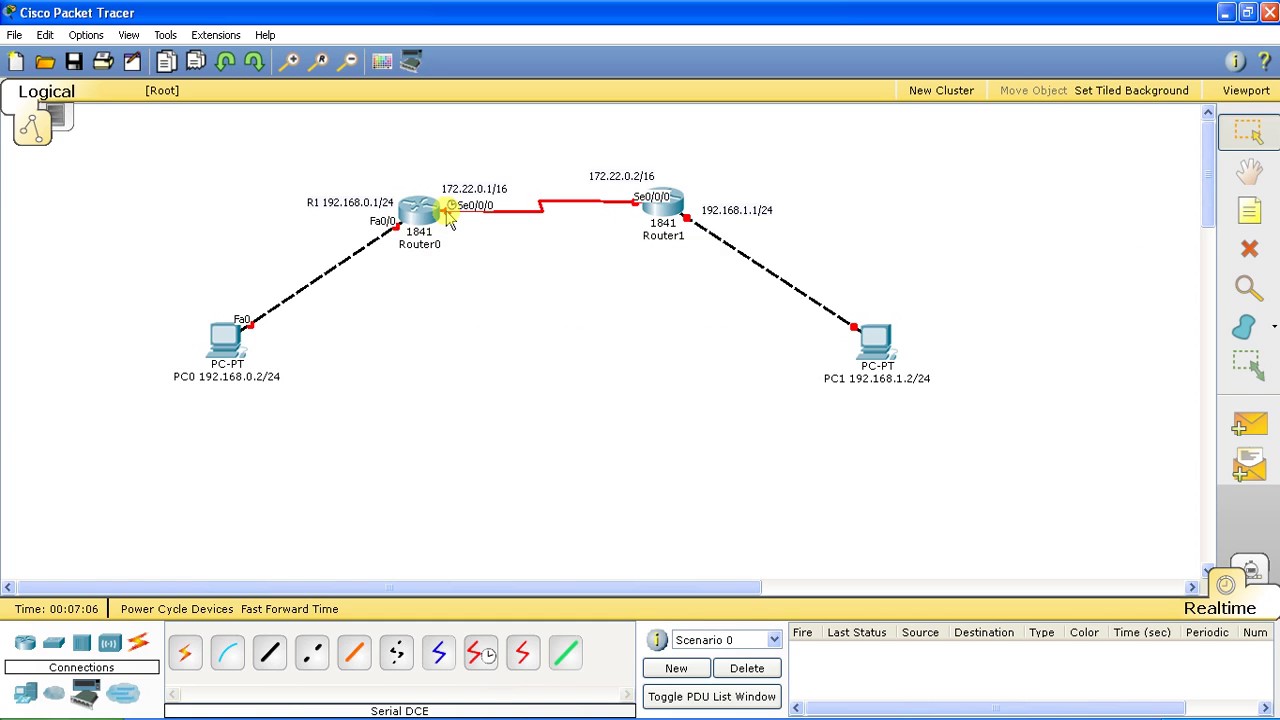Open the Extensions menu
This screenshot has height=720, width=1280.
coord(216,35)
